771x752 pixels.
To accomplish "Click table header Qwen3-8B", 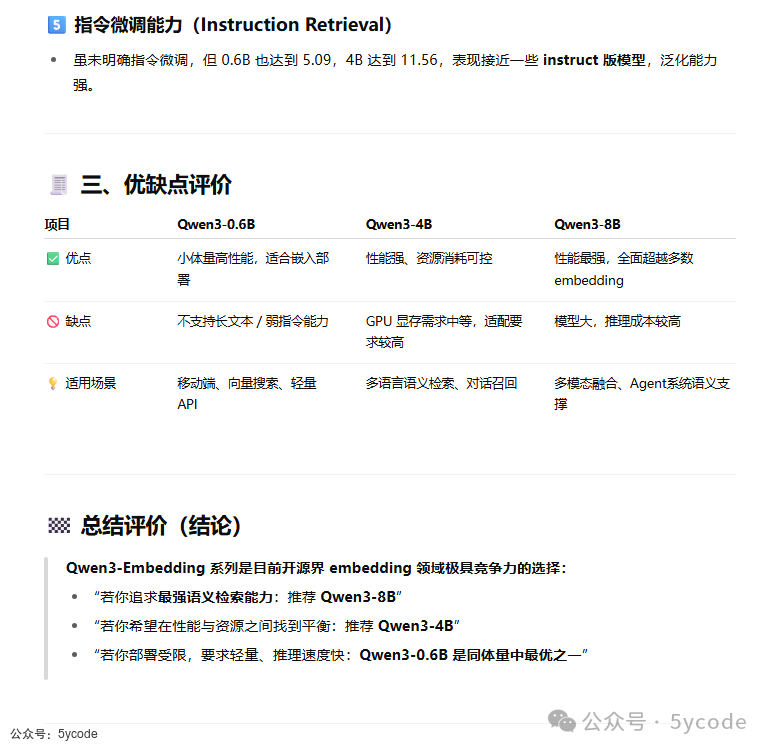I will coord(587,224).
